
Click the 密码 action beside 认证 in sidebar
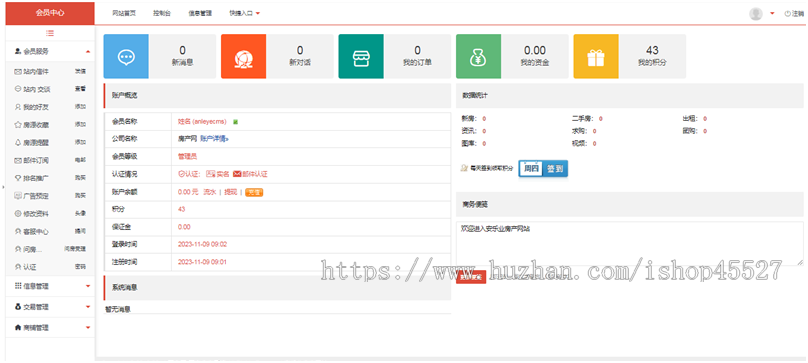[80, 267]
